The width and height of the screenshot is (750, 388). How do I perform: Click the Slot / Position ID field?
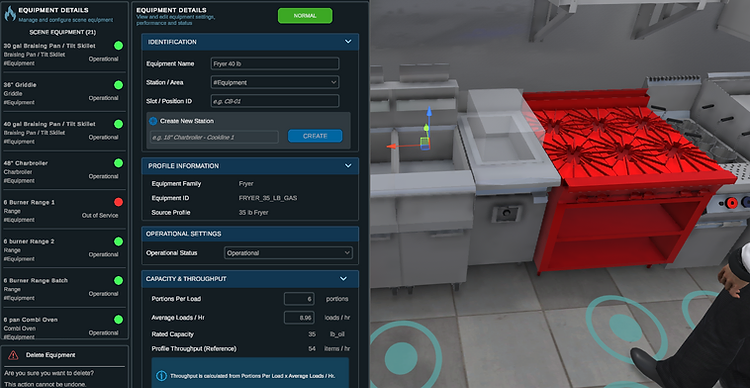point(275,101)
